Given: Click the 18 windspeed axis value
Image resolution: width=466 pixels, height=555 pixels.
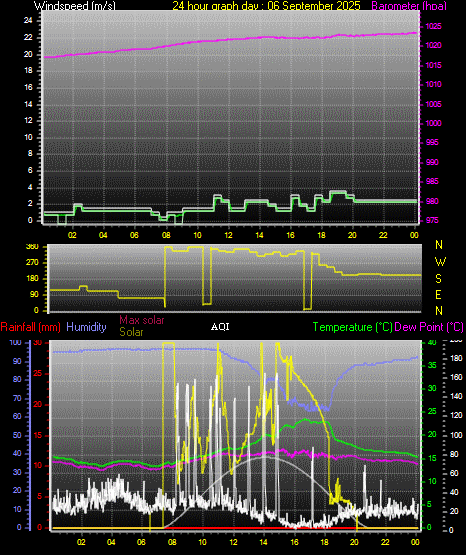Looking at the screenshot, I should pos(28,71).
